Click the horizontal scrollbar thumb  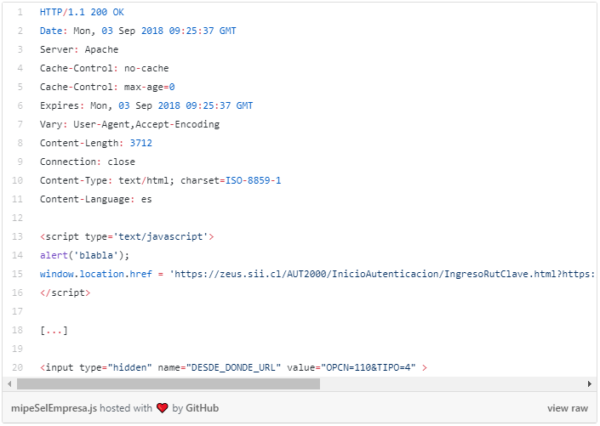click(x=168, y=384)
